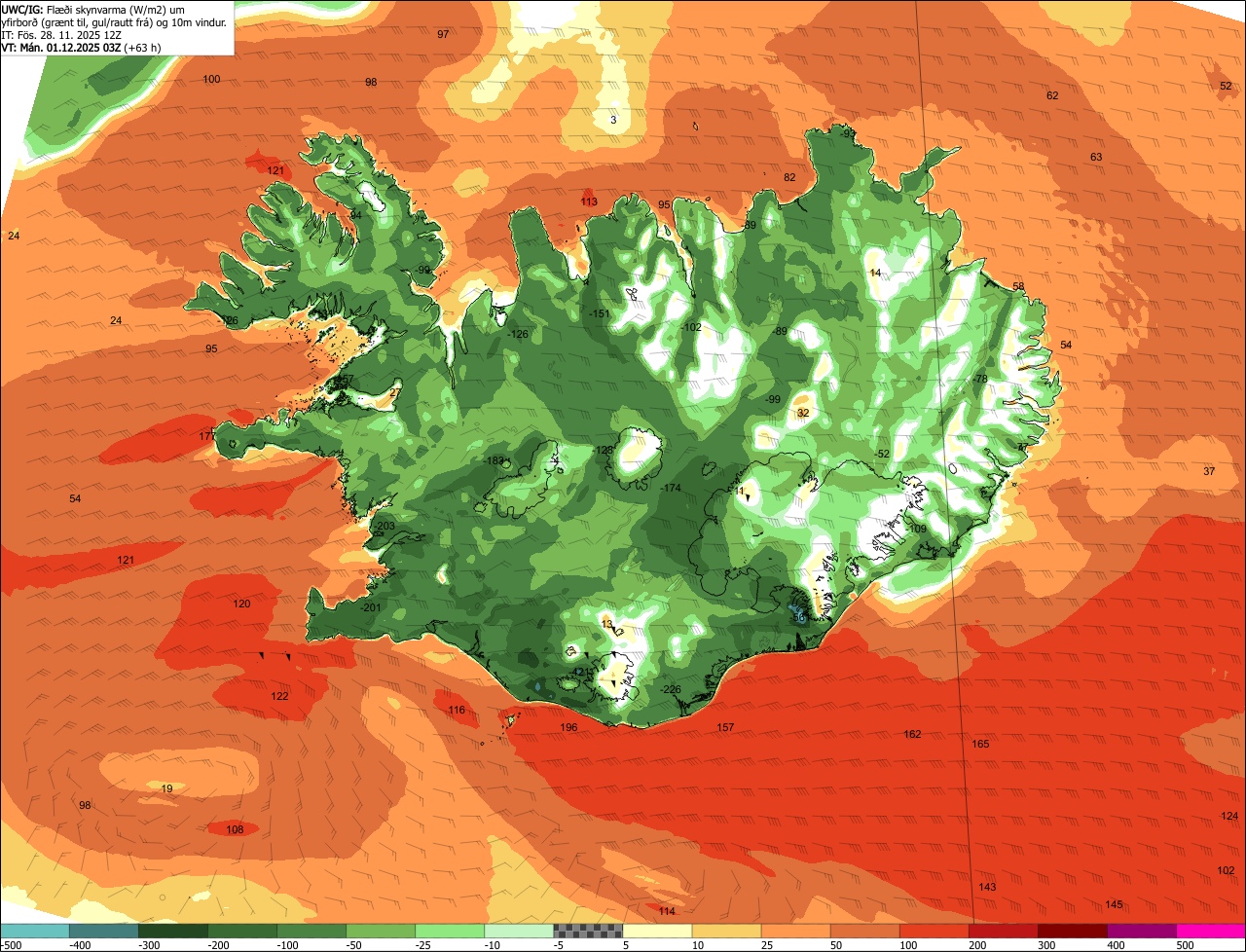Click the map value '108' in the lower left
The width and height of the screenshot is (1246, 952).
pyautogui.click(x=235, y=829)
